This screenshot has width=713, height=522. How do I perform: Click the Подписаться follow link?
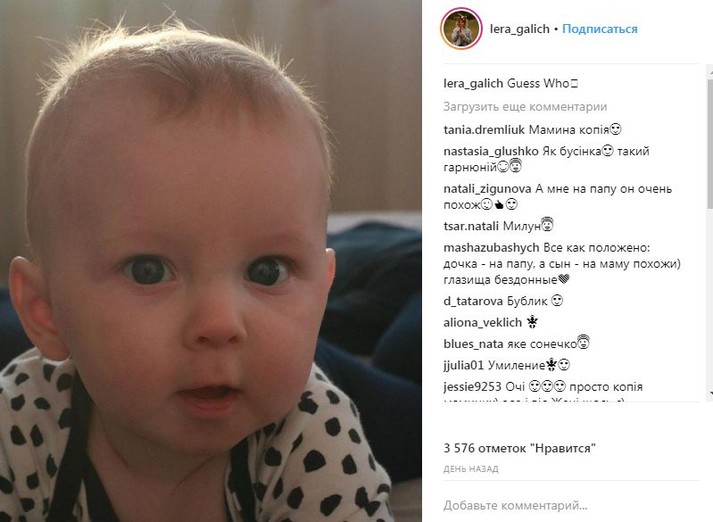click(x=600, y=29)
